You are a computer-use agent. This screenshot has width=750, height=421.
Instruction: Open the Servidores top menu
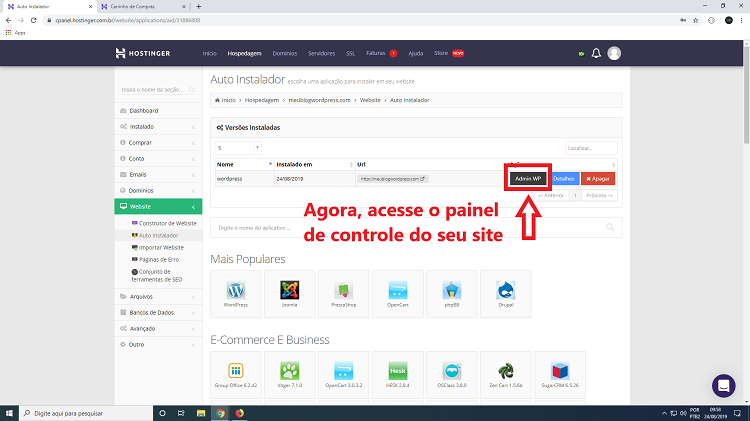tap(321, 53)
